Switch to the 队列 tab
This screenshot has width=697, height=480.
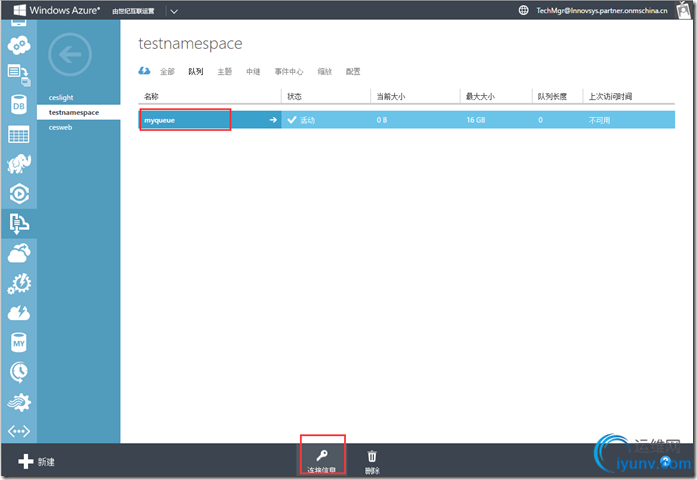pyautogui.click(x=196, y=72)
